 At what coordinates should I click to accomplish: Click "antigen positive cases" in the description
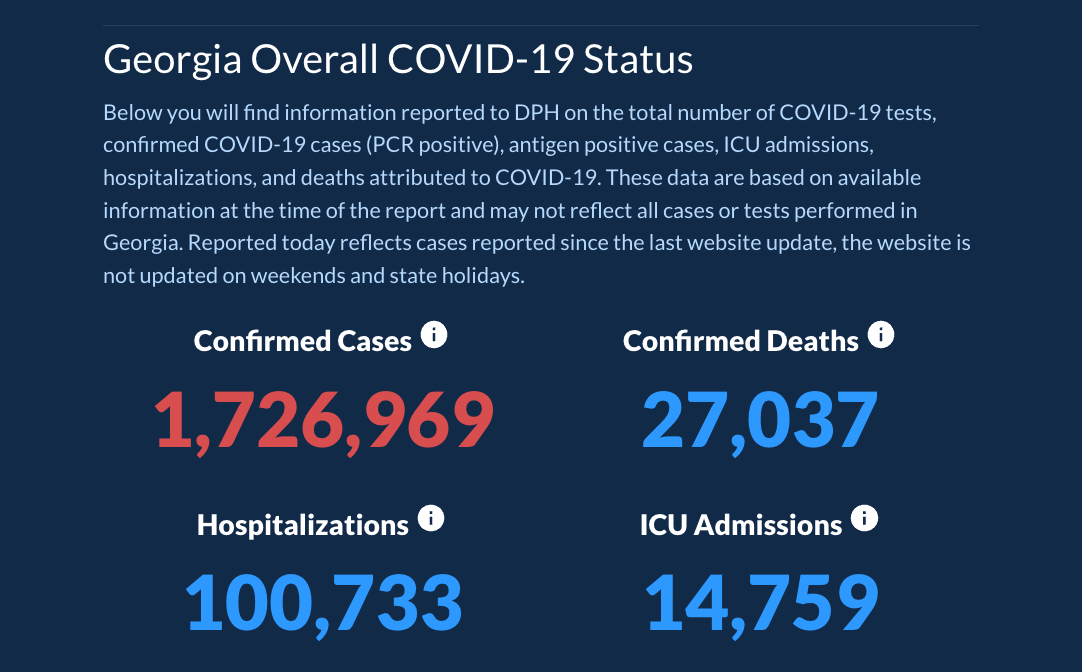(x=610, y=145)
